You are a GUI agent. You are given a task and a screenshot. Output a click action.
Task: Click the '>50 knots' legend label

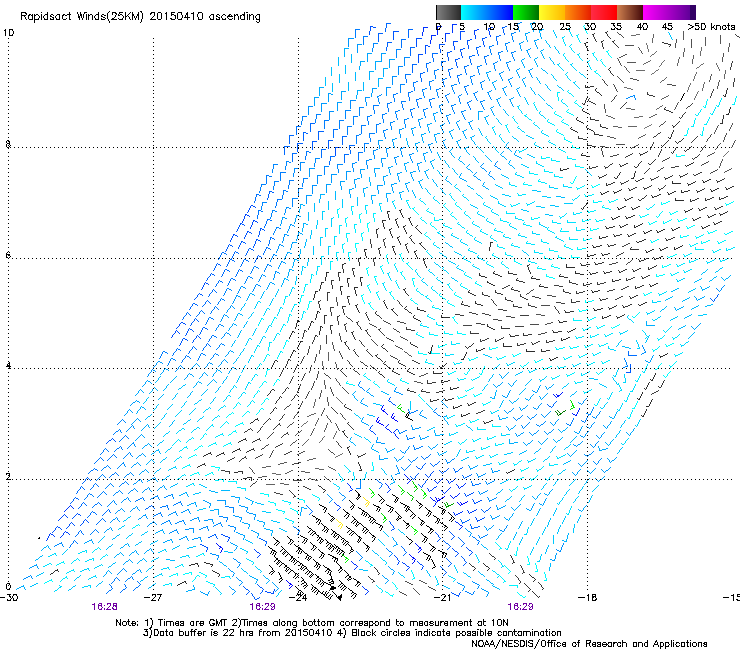coord(711,27)
